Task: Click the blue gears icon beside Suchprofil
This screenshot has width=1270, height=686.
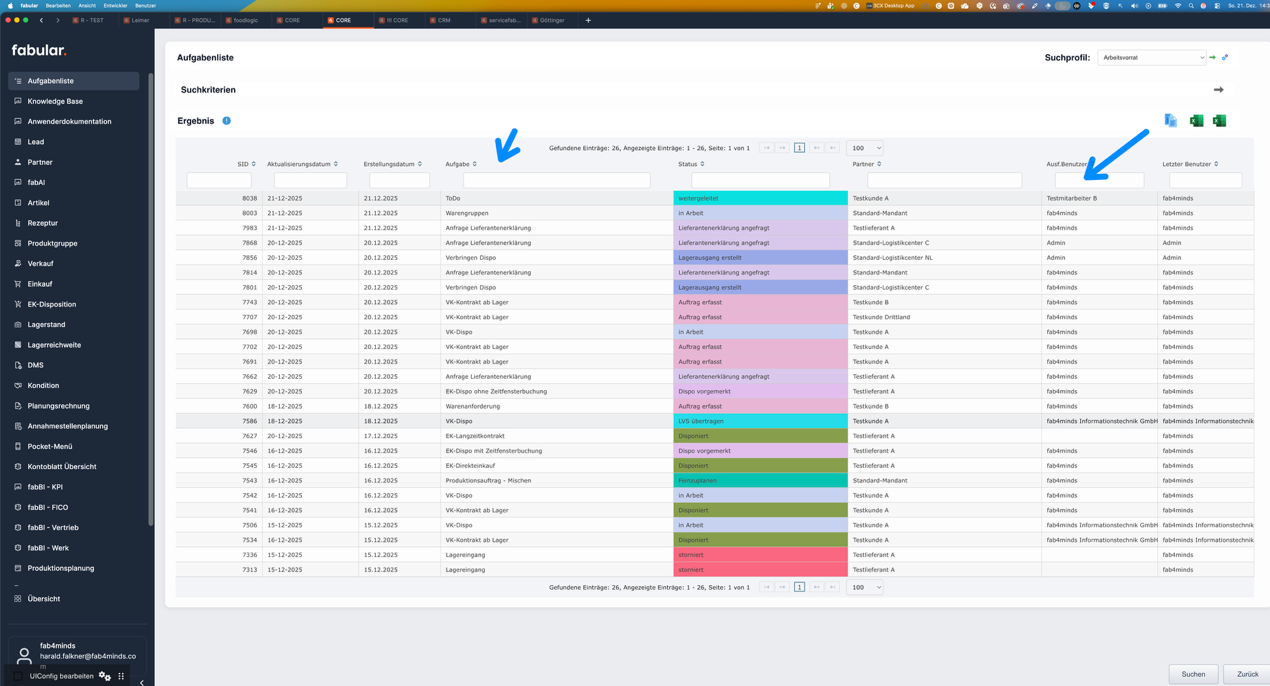Action: [x=1225, y=58]
